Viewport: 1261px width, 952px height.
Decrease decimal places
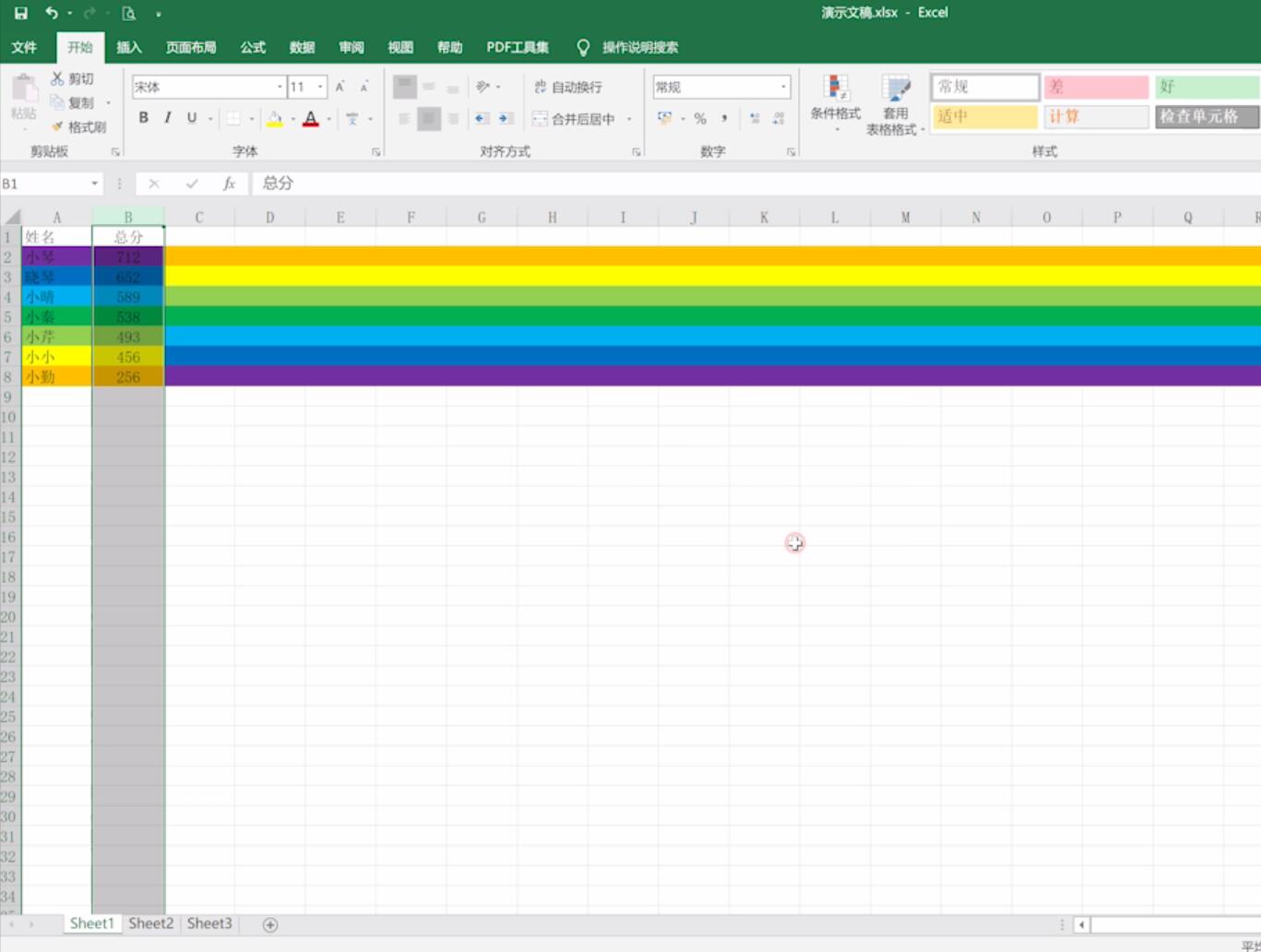779,118
